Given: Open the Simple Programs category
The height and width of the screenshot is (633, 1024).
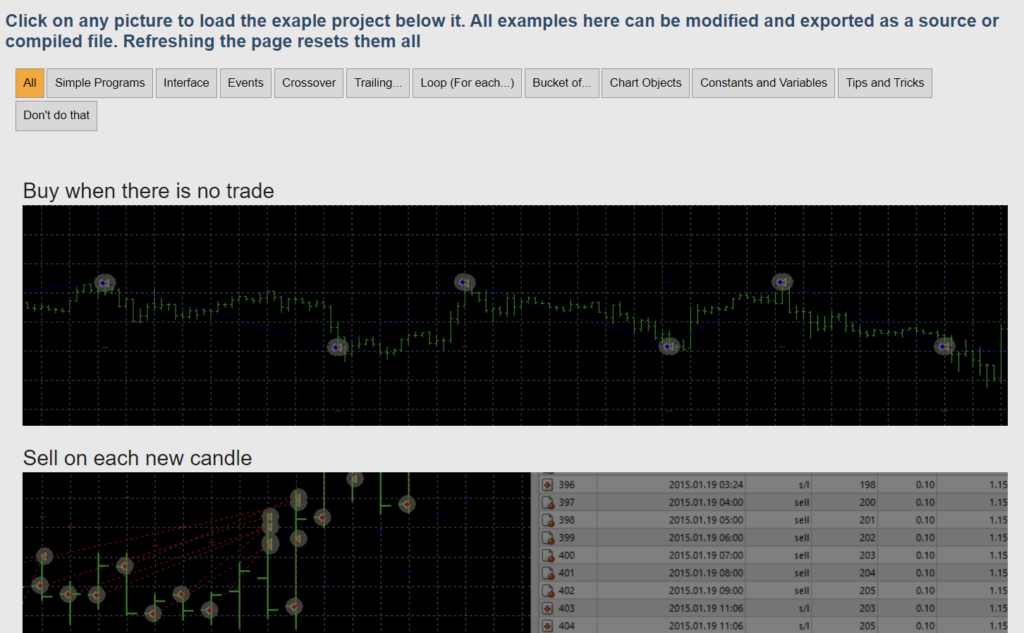Looking at the screenshot, I should (x=100, y=83).
